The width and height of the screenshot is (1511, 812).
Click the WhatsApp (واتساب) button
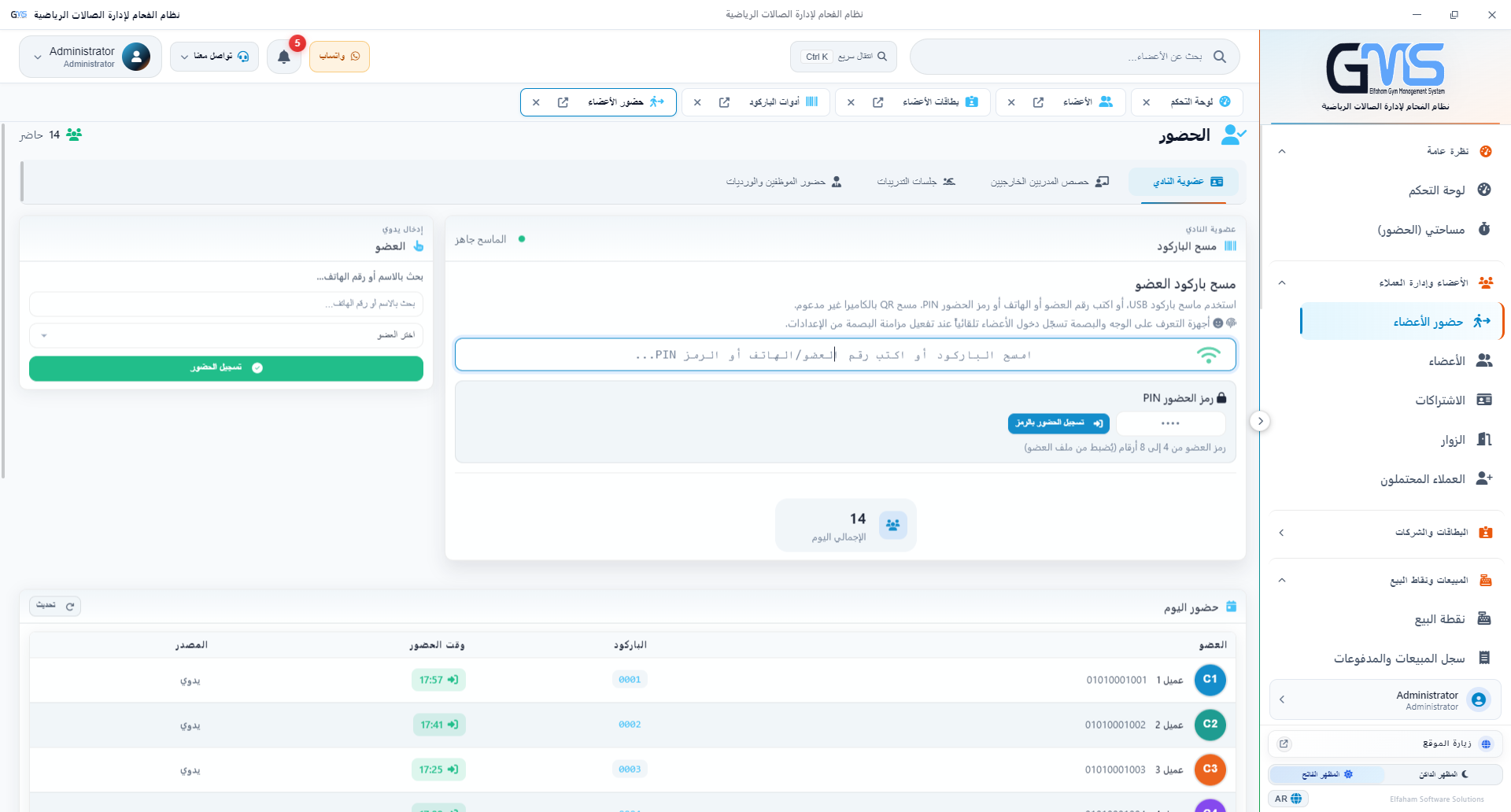pos(339,57)
